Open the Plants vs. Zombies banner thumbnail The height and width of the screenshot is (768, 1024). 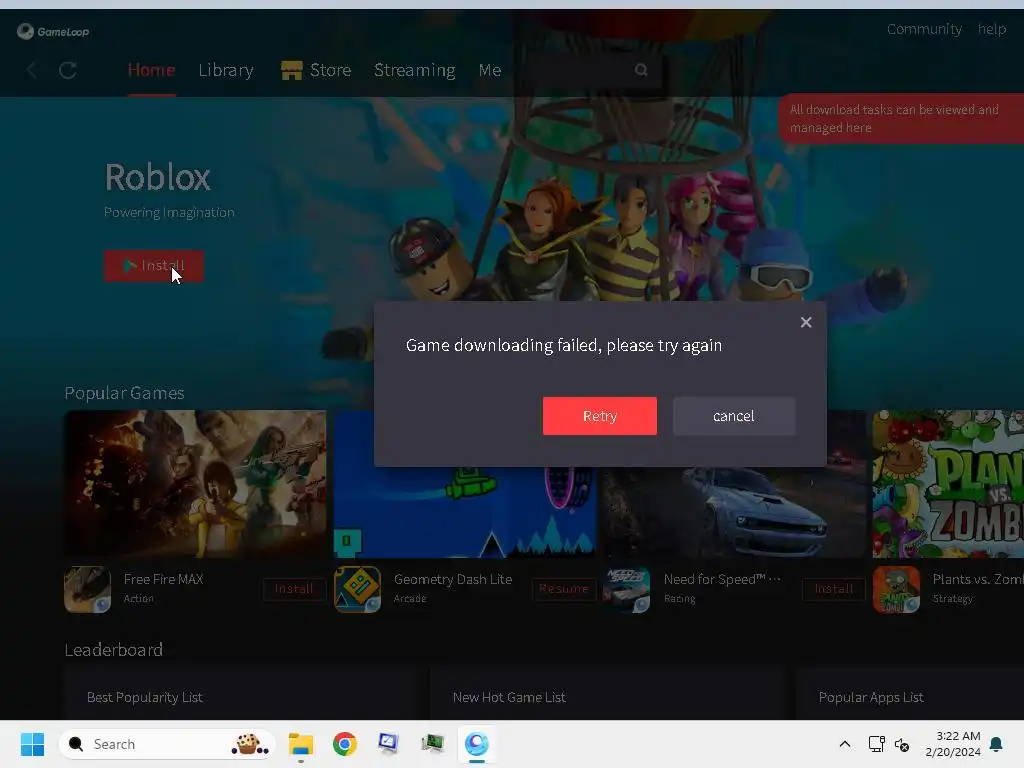(x=948, y=484)
